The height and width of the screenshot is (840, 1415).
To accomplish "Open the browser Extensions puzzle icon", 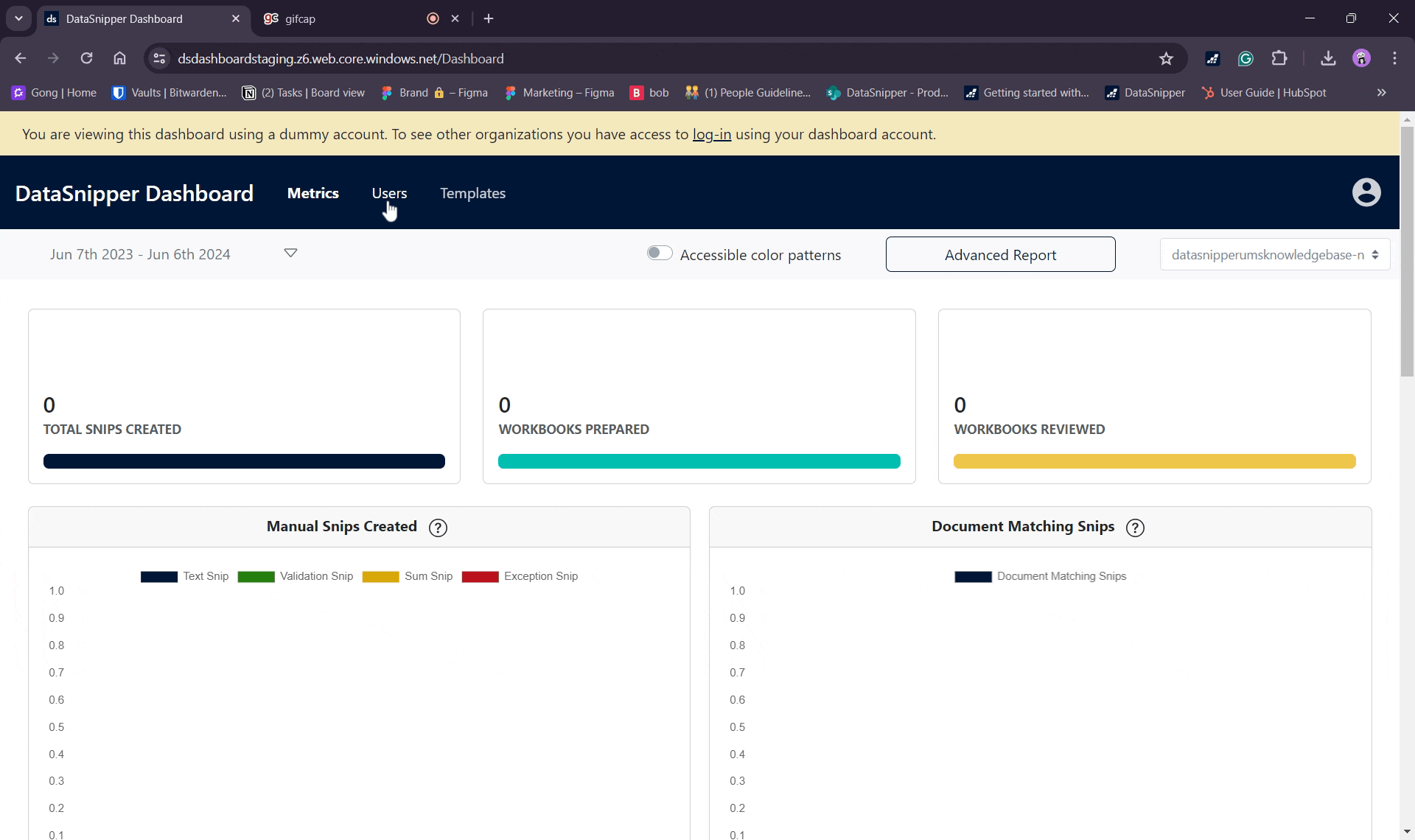I will click(x=1280, y=58).
